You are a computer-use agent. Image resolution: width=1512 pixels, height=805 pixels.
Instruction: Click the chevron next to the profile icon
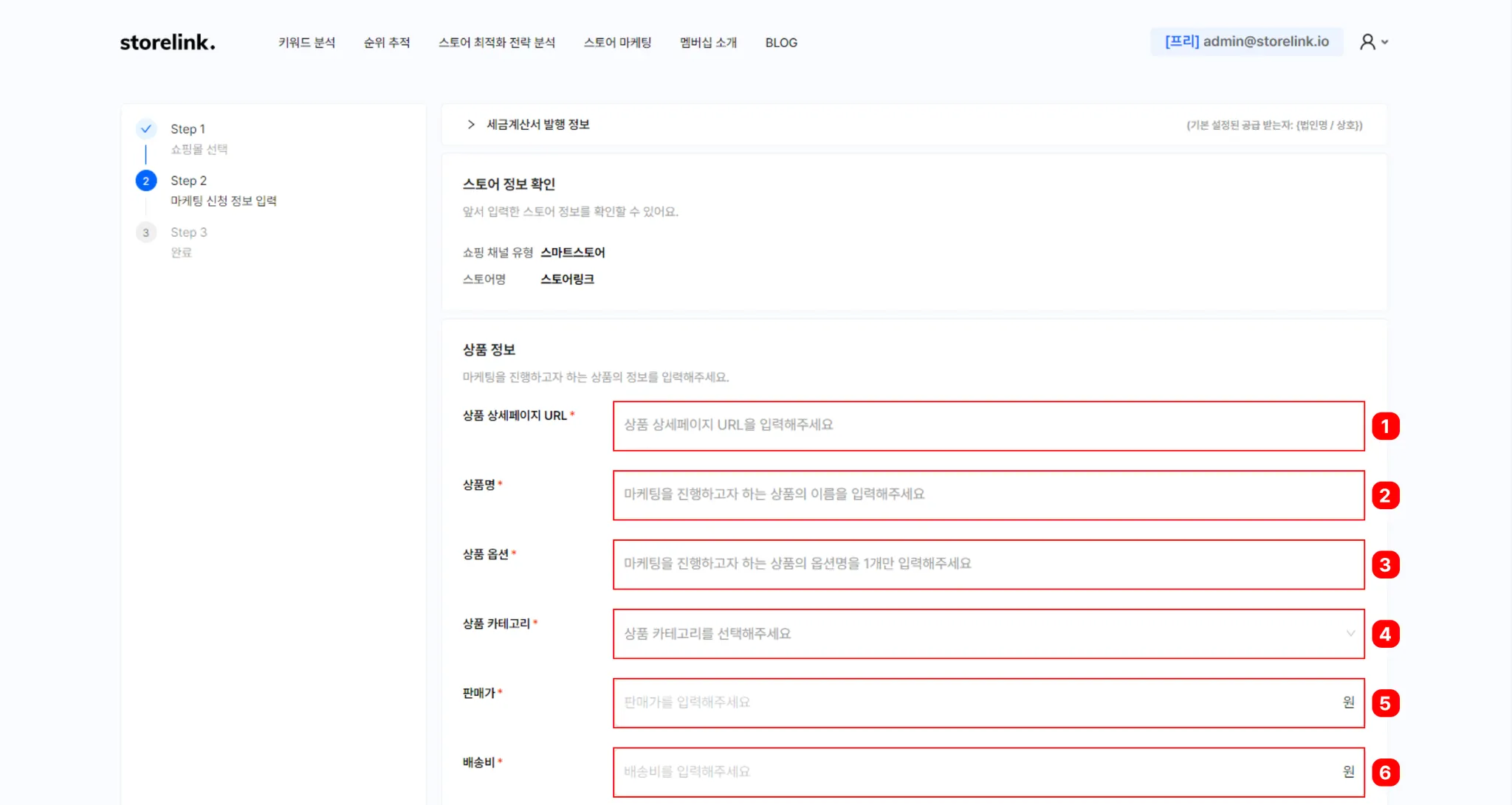coord(1385,42)
